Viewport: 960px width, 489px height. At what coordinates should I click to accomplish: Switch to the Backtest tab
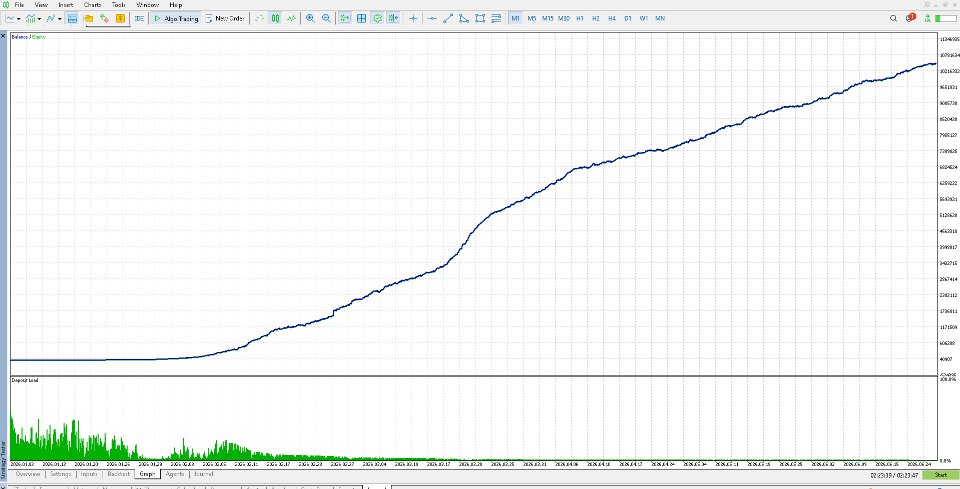pos(119,474)
